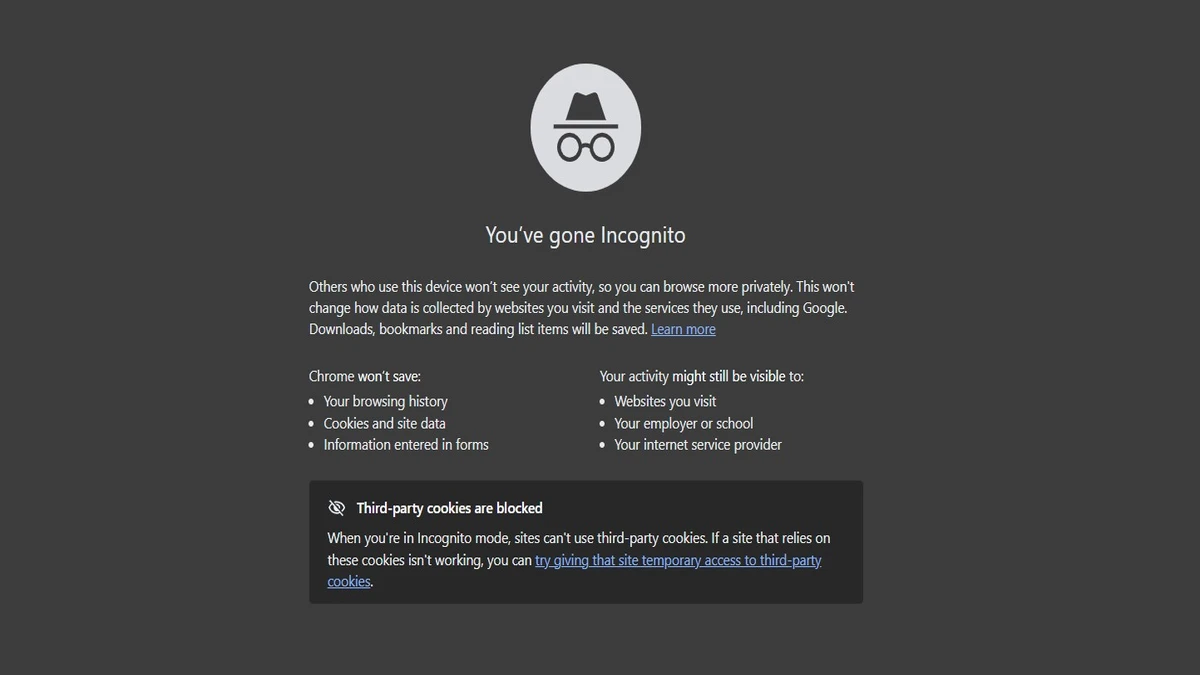Click the bullet beside Cookies and site data

tap(311, 423)
